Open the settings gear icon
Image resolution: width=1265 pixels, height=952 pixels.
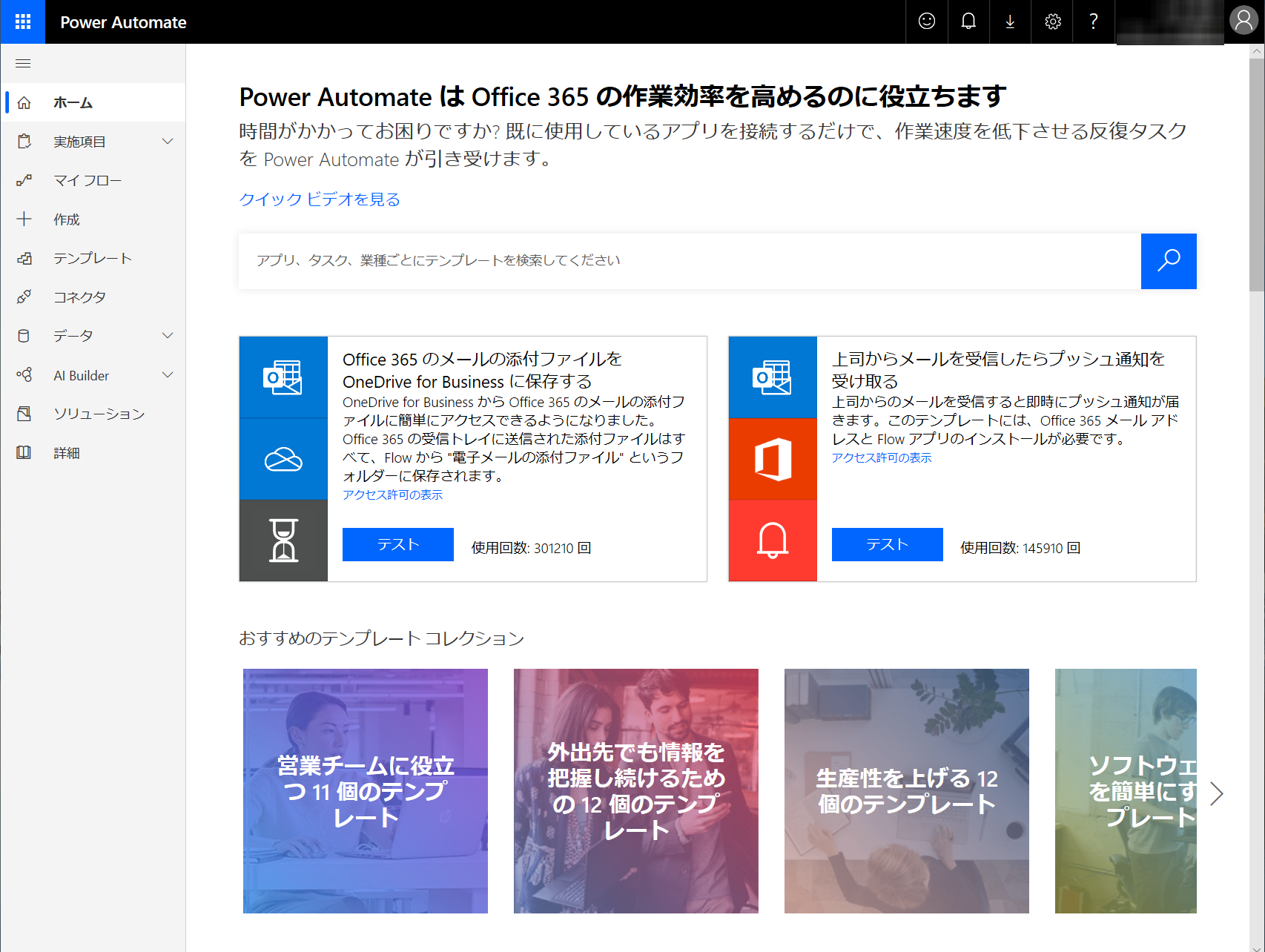coord(1052,22)
